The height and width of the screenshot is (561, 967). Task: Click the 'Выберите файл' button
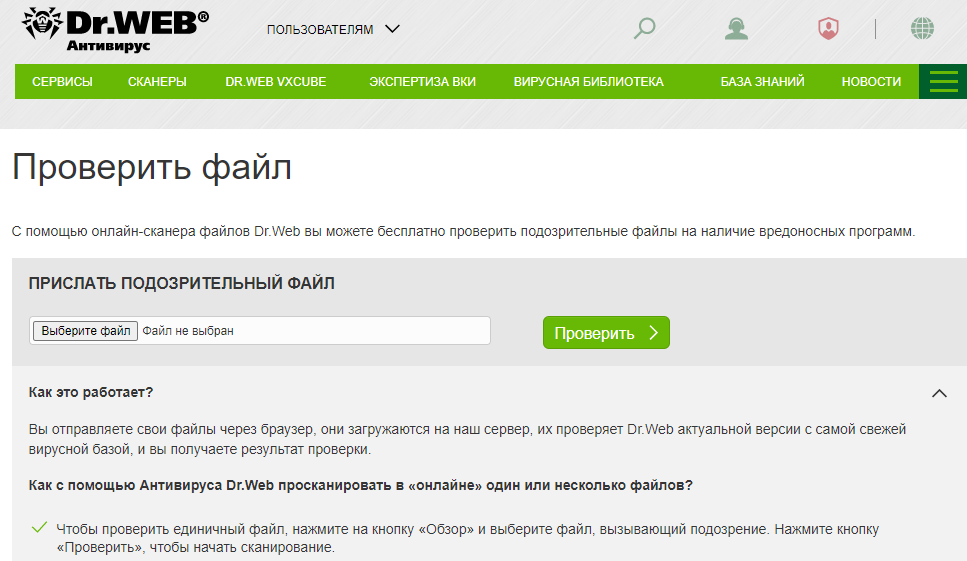tap(85, 331)
